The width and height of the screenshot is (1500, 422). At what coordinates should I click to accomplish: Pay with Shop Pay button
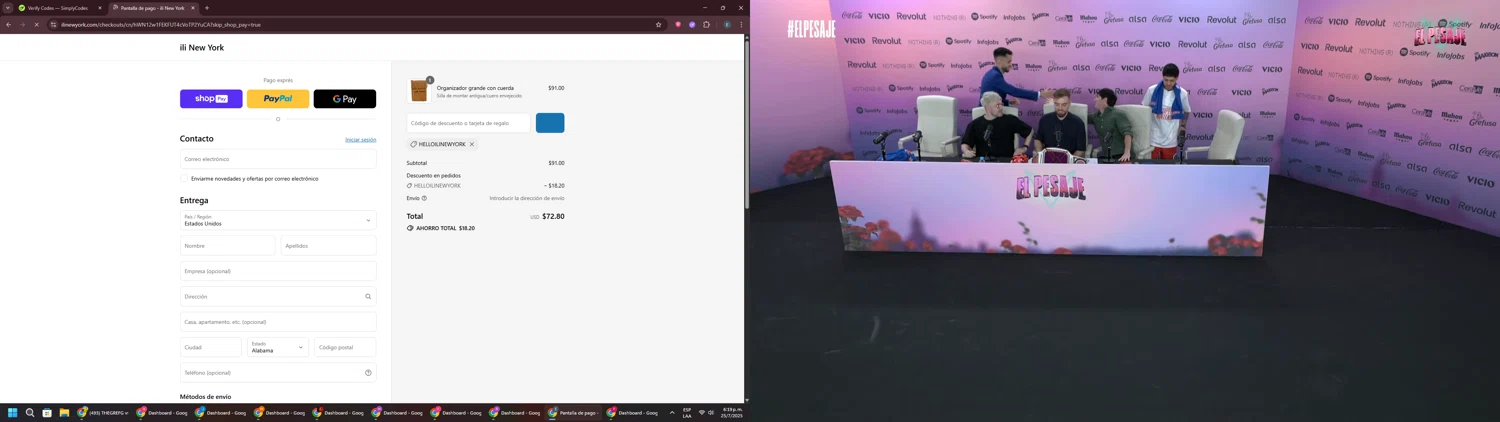coord(211,99)
